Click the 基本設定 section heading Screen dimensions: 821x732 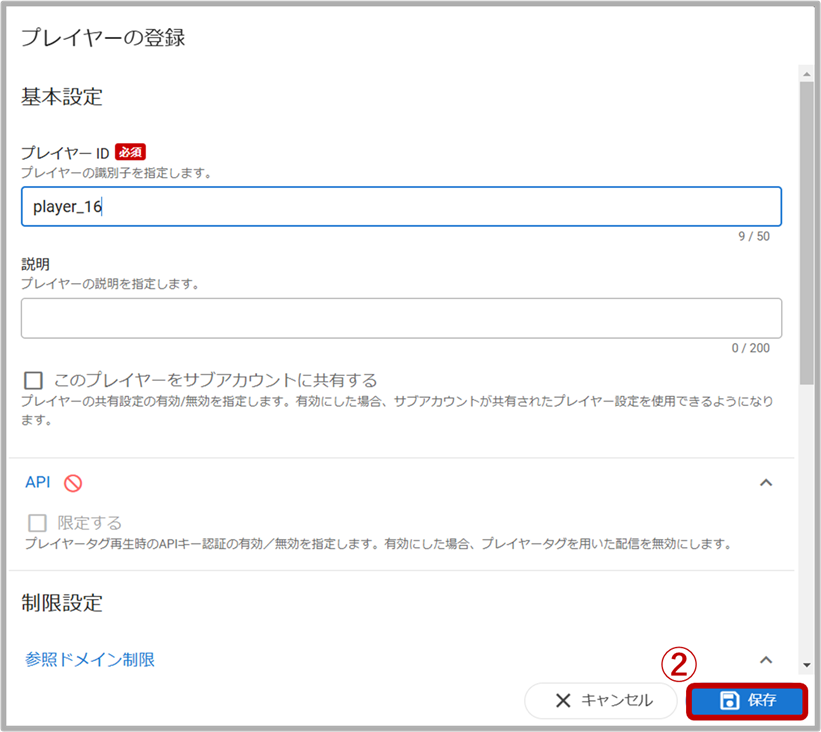(62, 97)
